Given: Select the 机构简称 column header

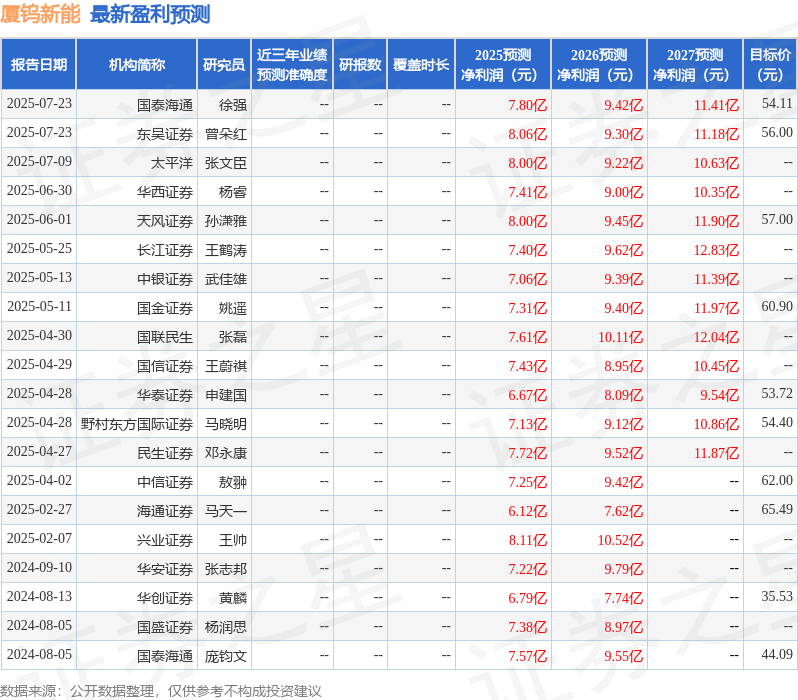Looking at the screenshot, I should pyautogui.click(x=136, y=65).
